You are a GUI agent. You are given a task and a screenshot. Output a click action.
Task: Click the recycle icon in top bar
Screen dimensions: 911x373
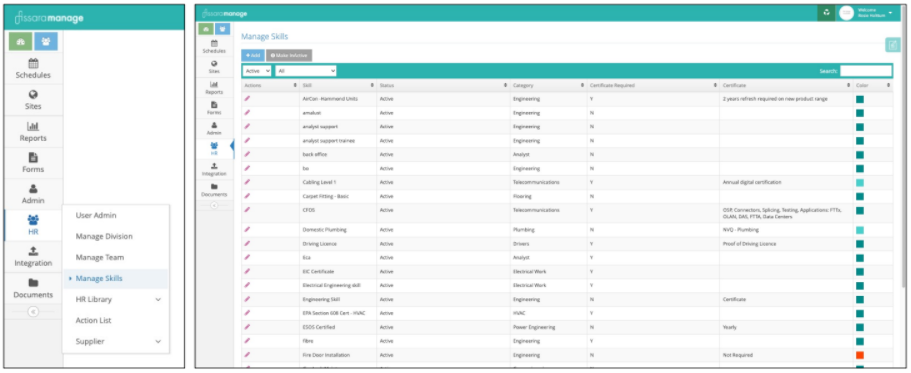(826, 13)
